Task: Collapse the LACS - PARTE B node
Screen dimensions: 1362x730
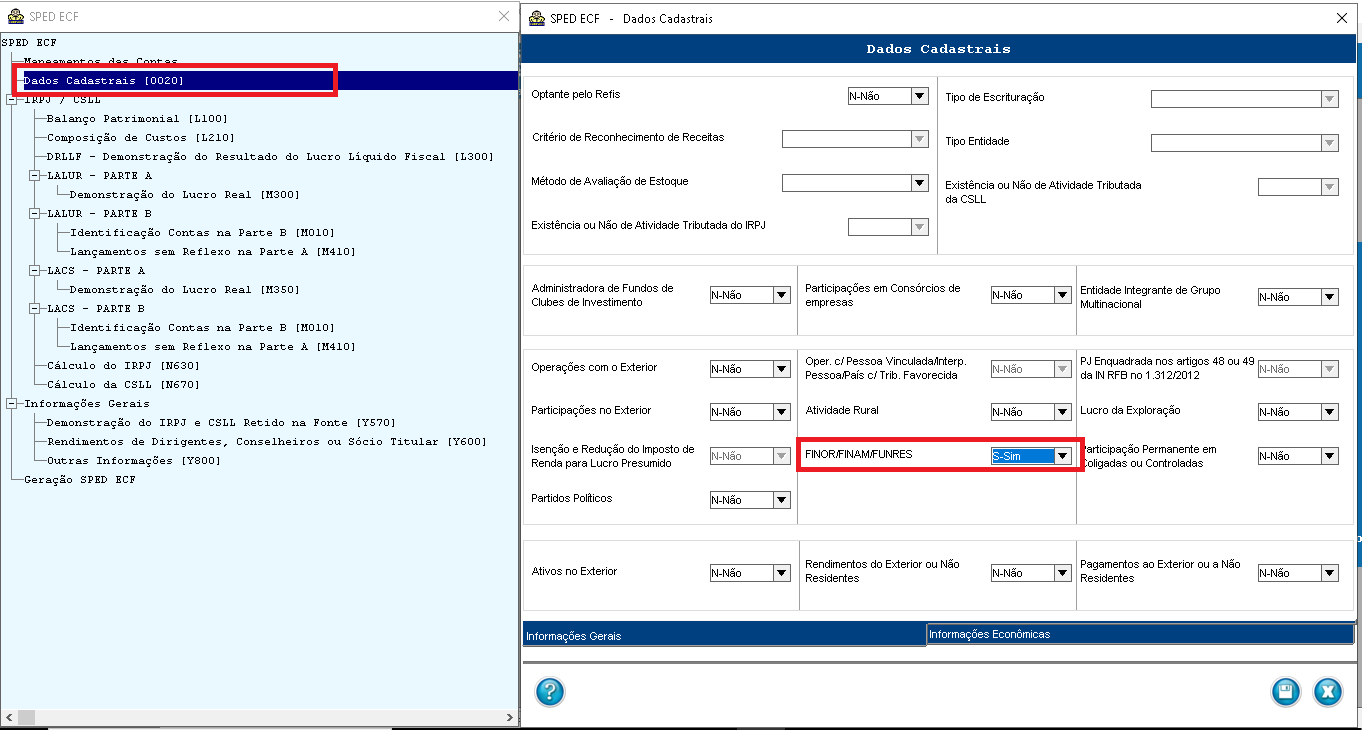Action: [x=34, y=309]
